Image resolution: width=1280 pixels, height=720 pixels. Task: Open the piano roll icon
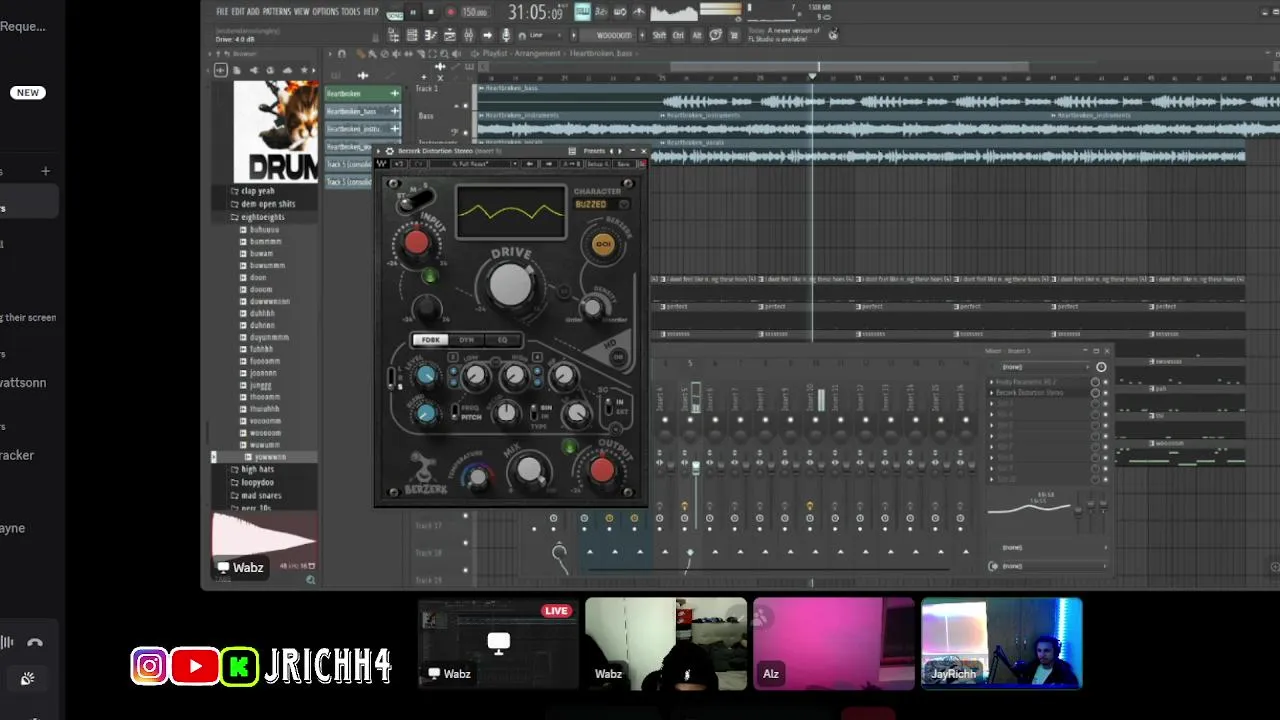(430, 35)
